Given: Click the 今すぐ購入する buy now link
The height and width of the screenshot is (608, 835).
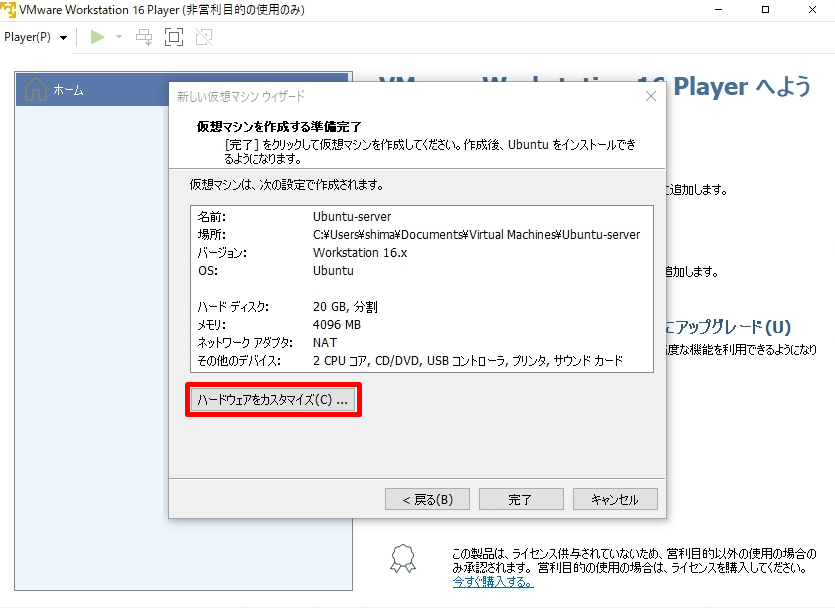Looking at the screenshot, I should 493,582.
